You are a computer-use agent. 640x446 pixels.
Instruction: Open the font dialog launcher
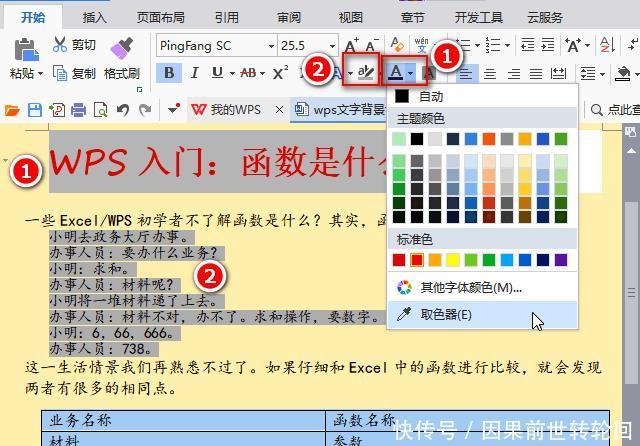140,89
